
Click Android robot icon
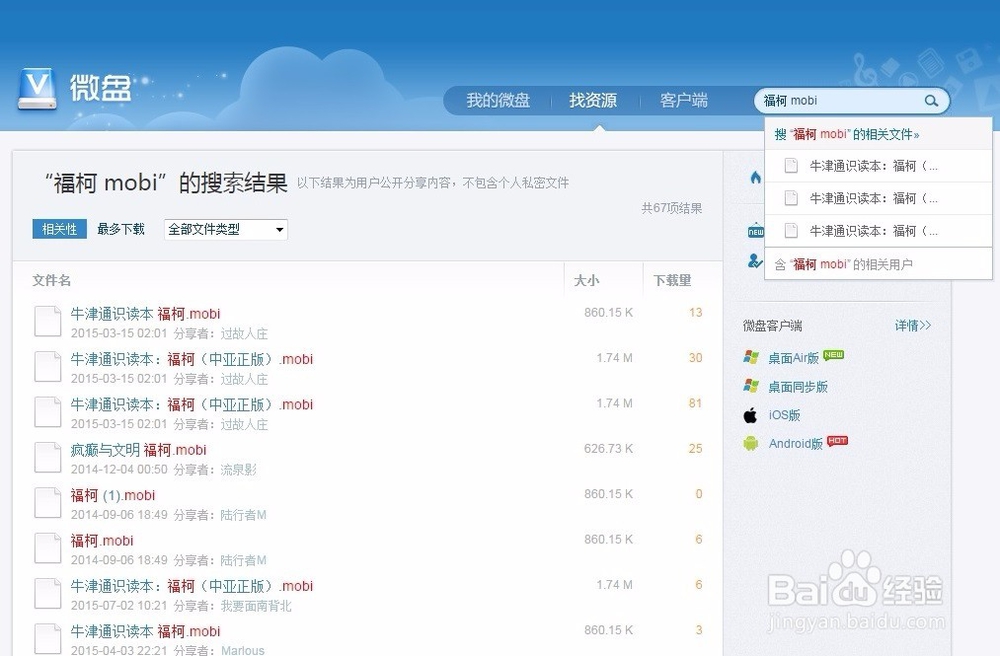(751, 444)
